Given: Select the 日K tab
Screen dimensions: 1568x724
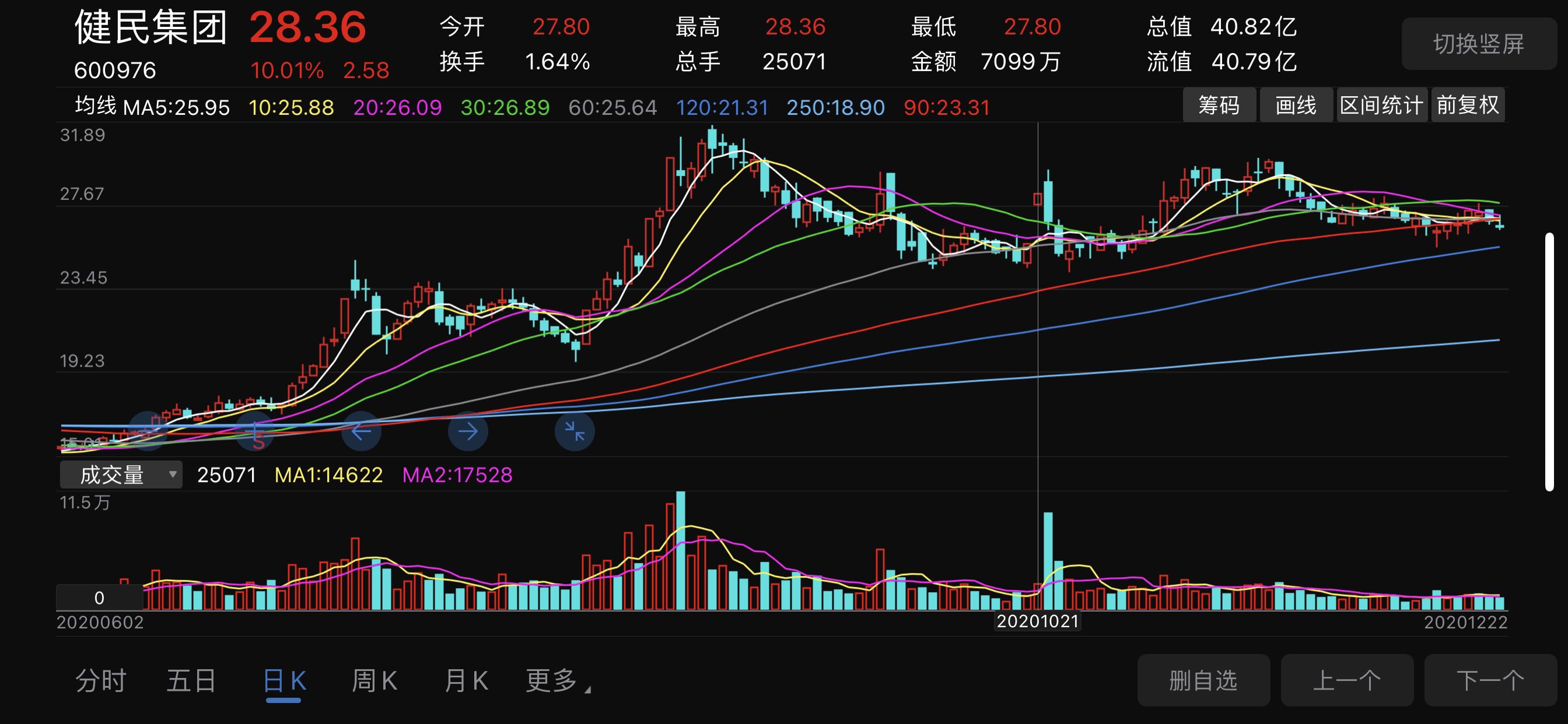Looking at the screenshot, I should pyautogui.click(x=284, y=680).
